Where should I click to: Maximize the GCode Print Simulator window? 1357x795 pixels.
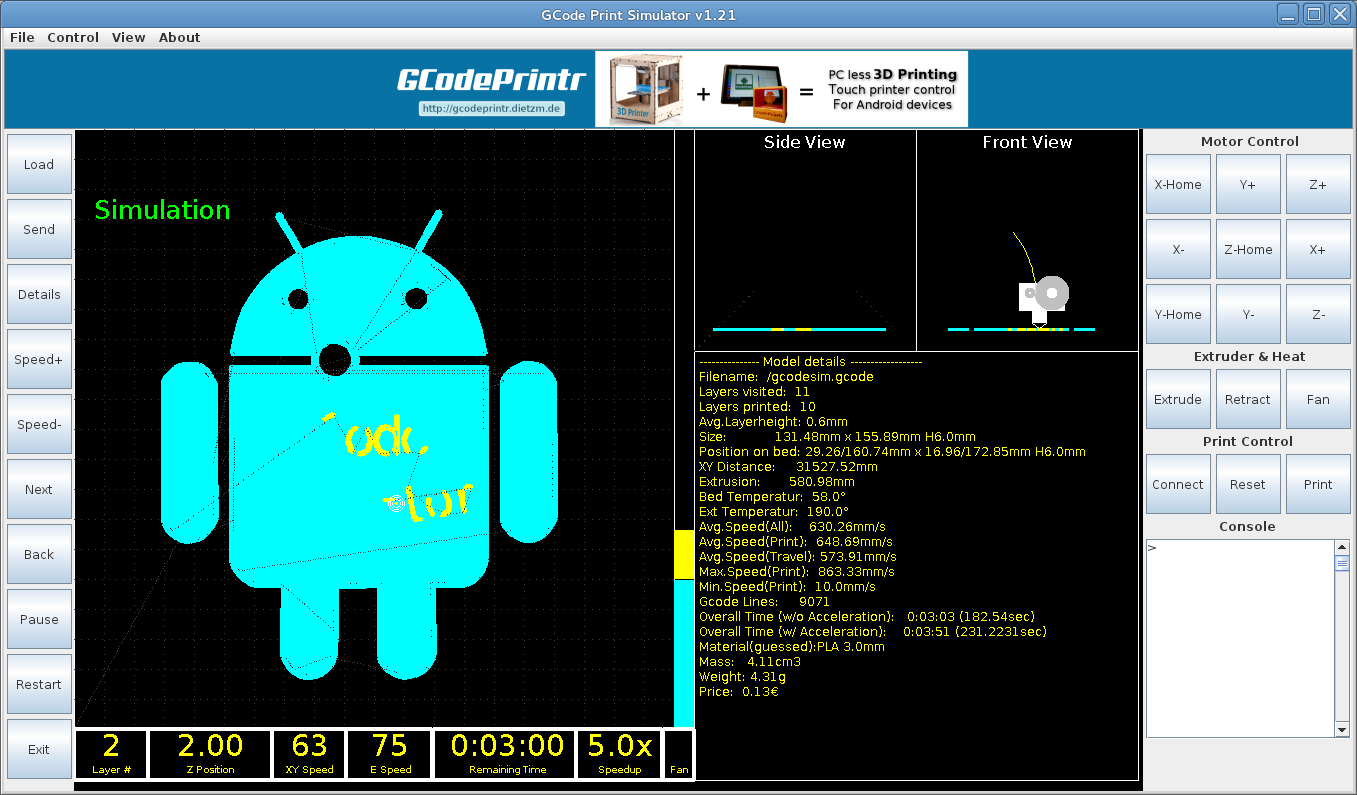[x=1314, y=14]
